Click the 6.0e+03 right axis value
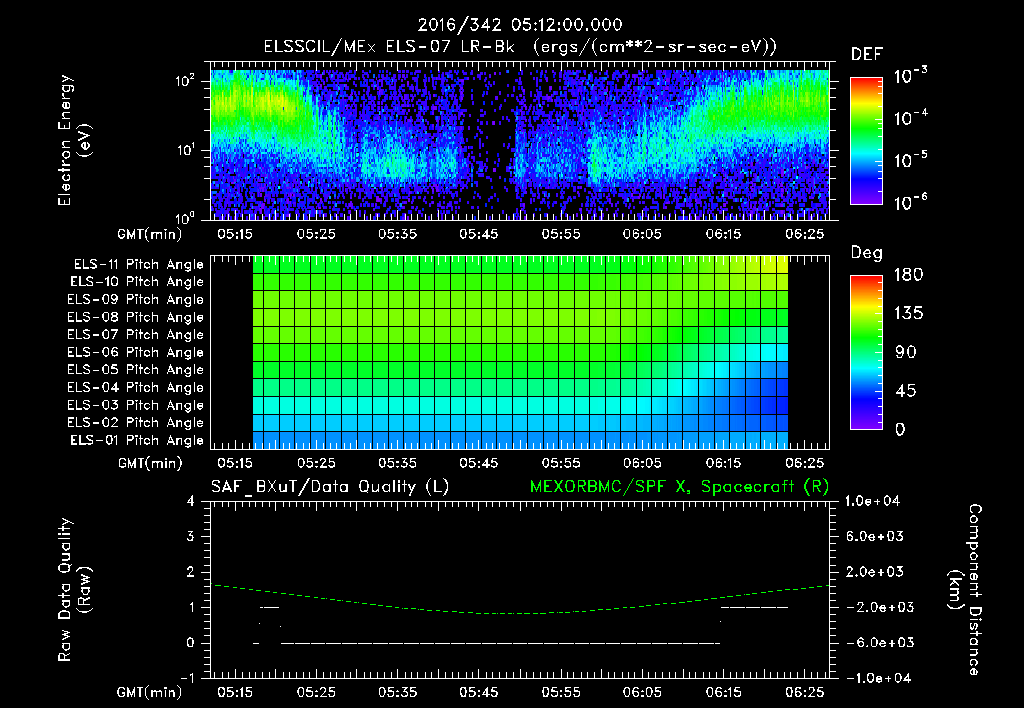1024x708 pixels. [x=875, y=536]
